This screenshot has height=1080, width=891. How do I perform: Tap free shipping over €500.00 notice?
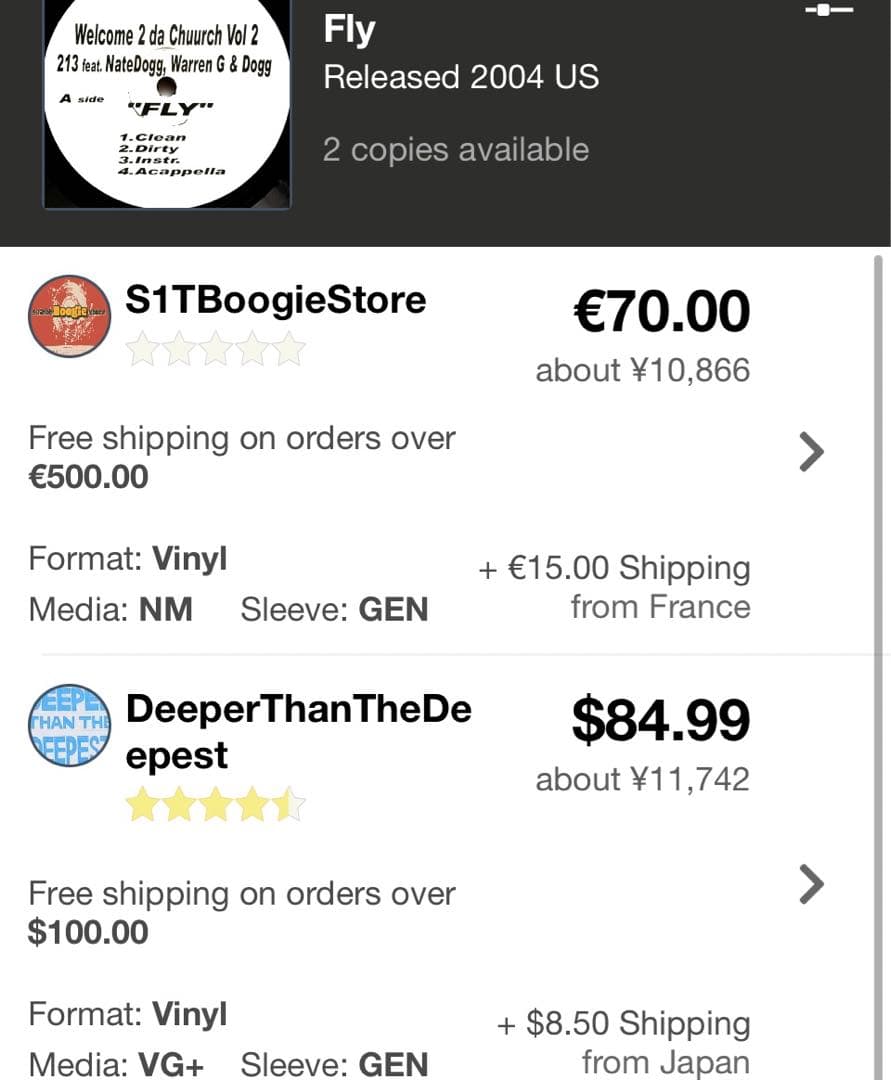(x=242, y=457)
